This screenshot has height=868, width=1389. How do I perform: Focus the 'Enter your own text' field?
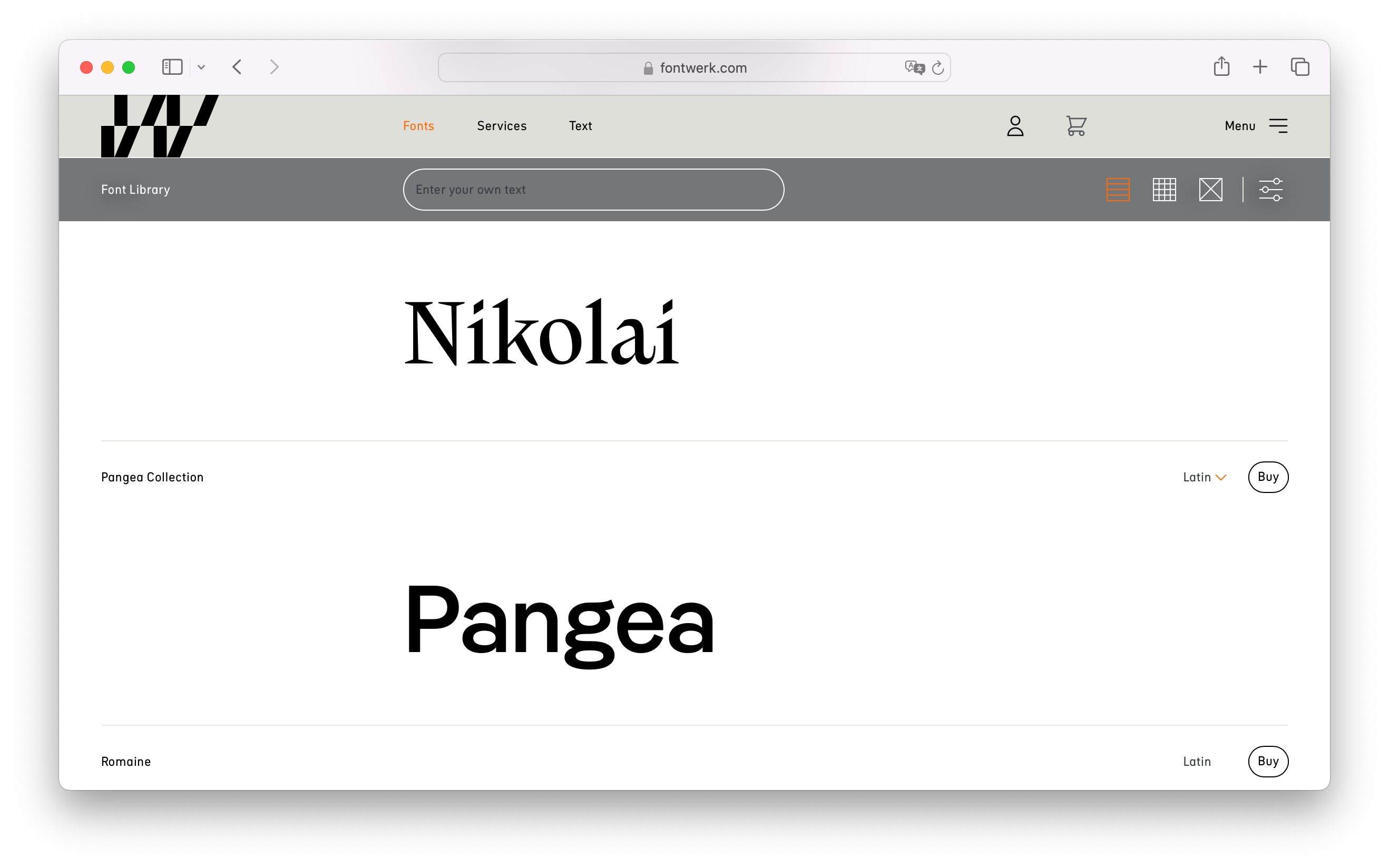[593, 190]
